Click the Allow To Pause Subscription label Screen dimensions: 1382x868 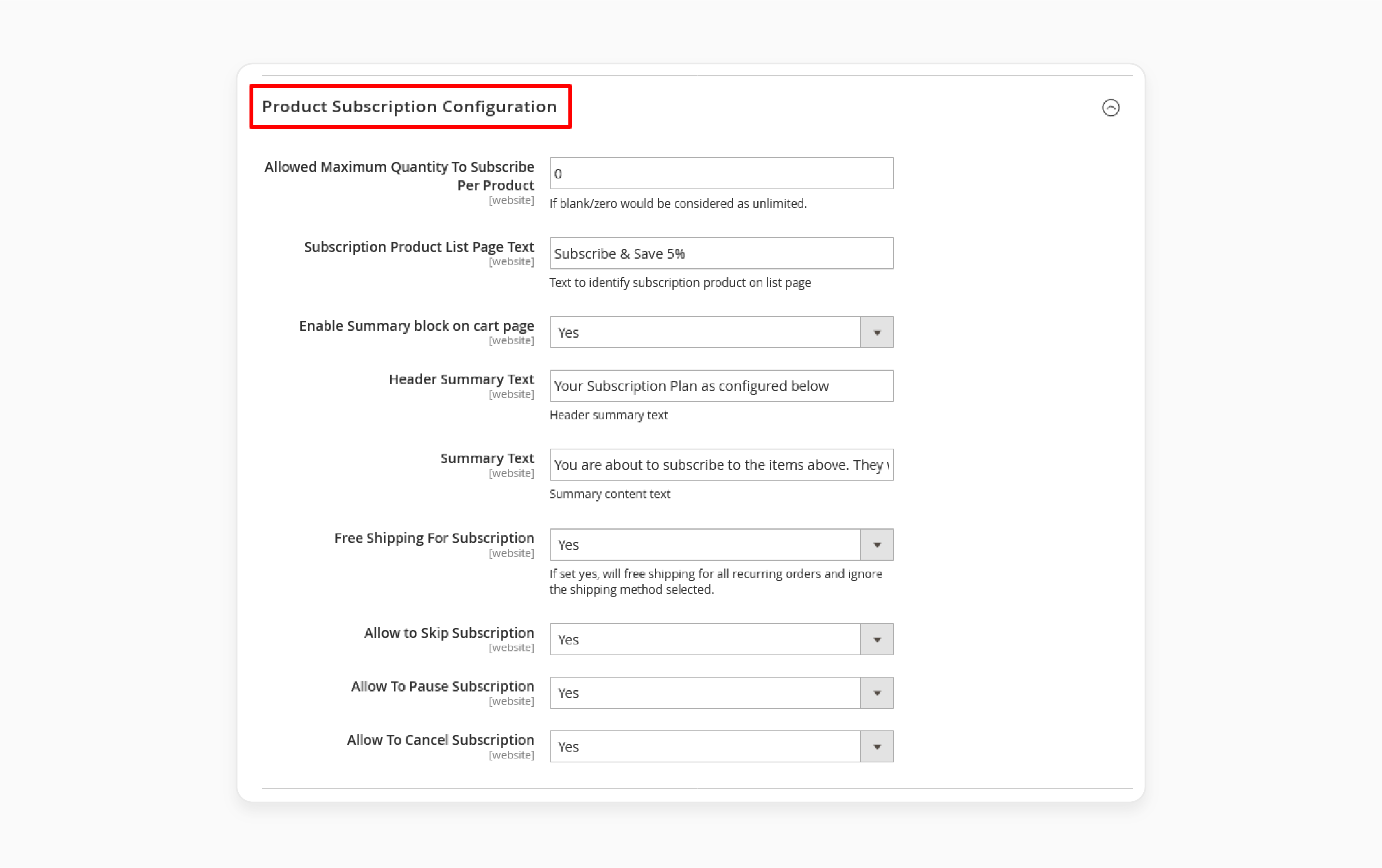443,686
